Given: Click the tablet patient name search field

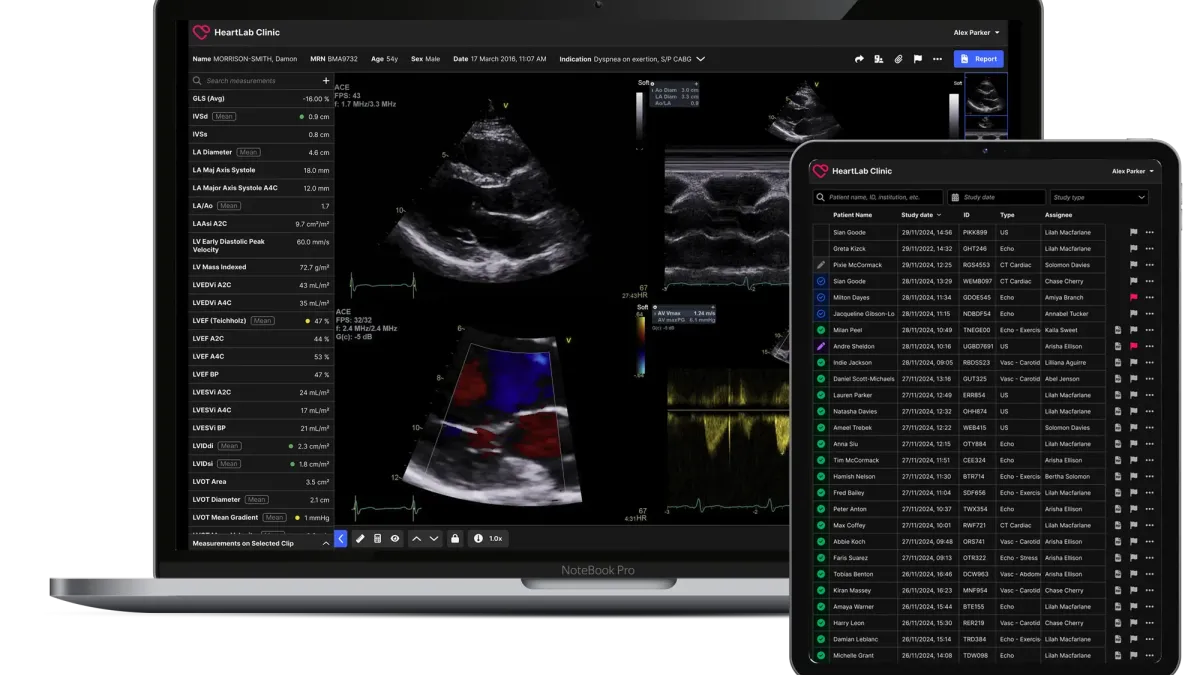Looking at the screenshot, I should (878, 198).
